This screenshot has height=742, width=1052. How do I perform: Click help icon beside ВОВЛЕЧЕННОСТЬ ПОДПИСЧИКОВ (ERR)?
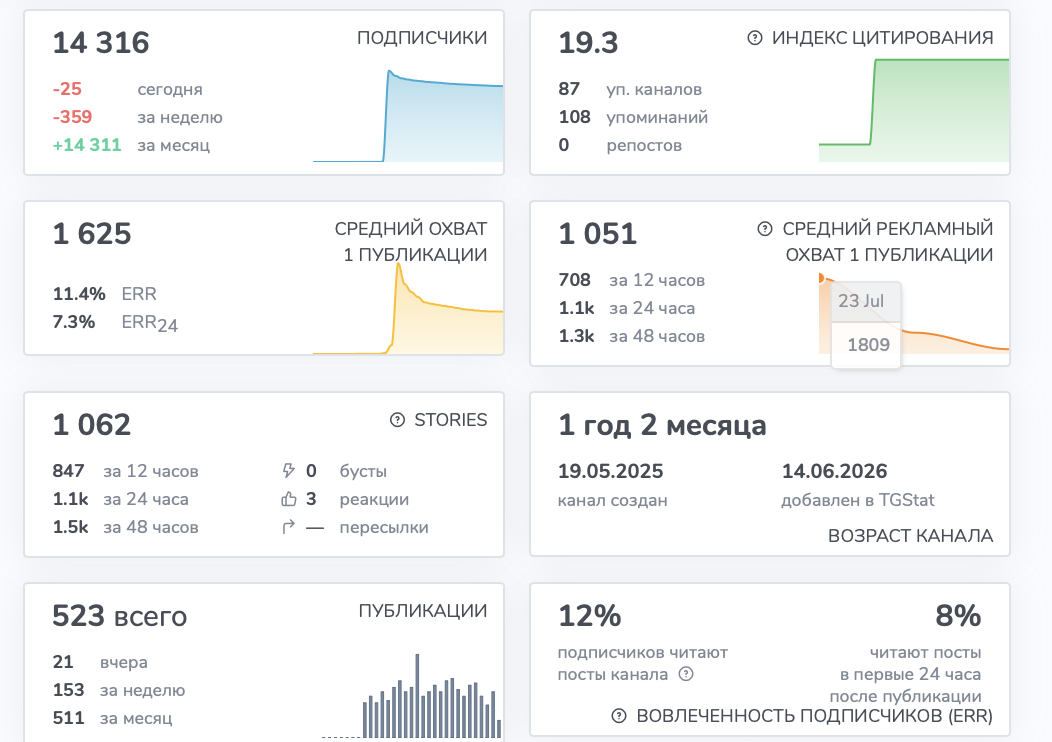(619, 716)
